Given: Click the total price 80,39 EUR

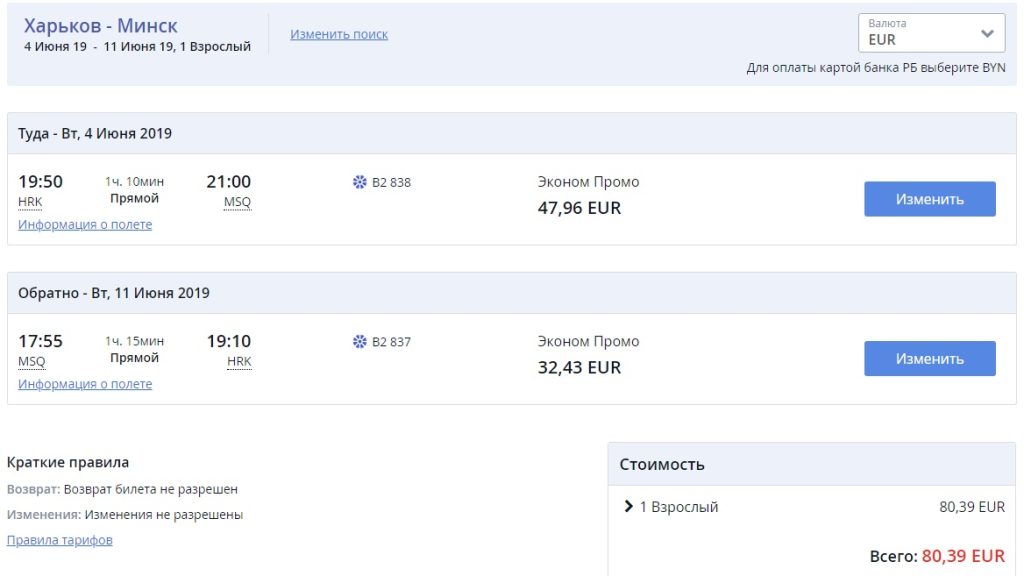Looking at the screenshot, I should click(963, 555).
